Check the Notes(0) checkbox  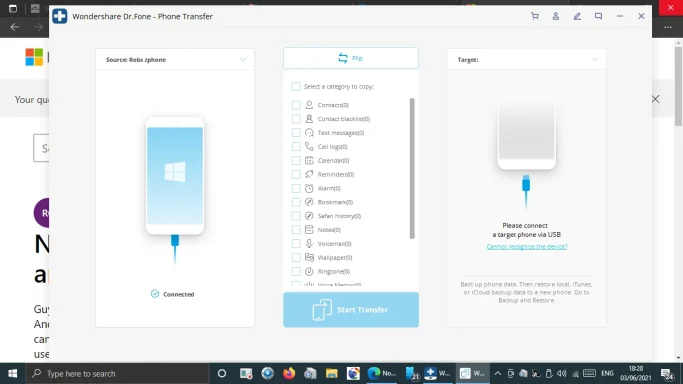click(296, 230)
